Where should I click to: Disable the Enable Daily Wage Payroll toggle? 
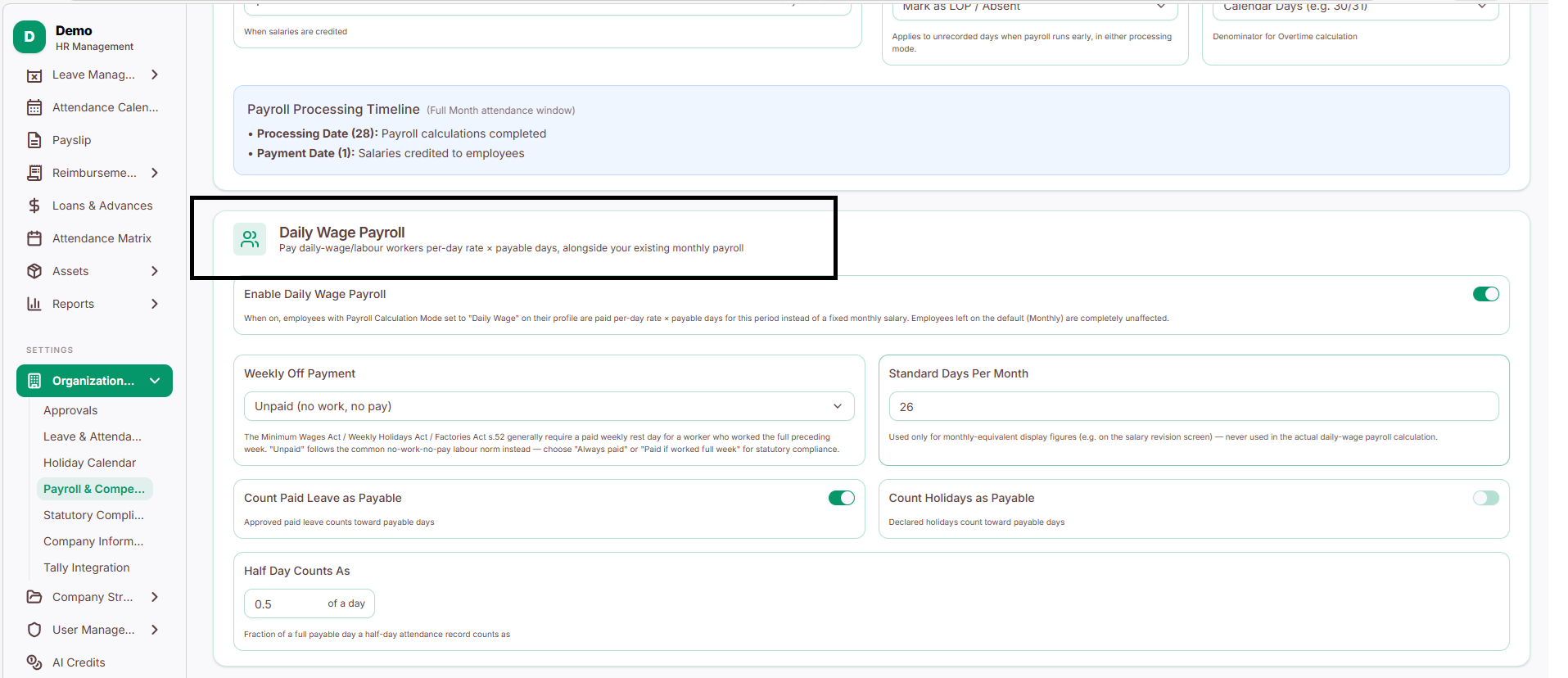[1485, 294]
